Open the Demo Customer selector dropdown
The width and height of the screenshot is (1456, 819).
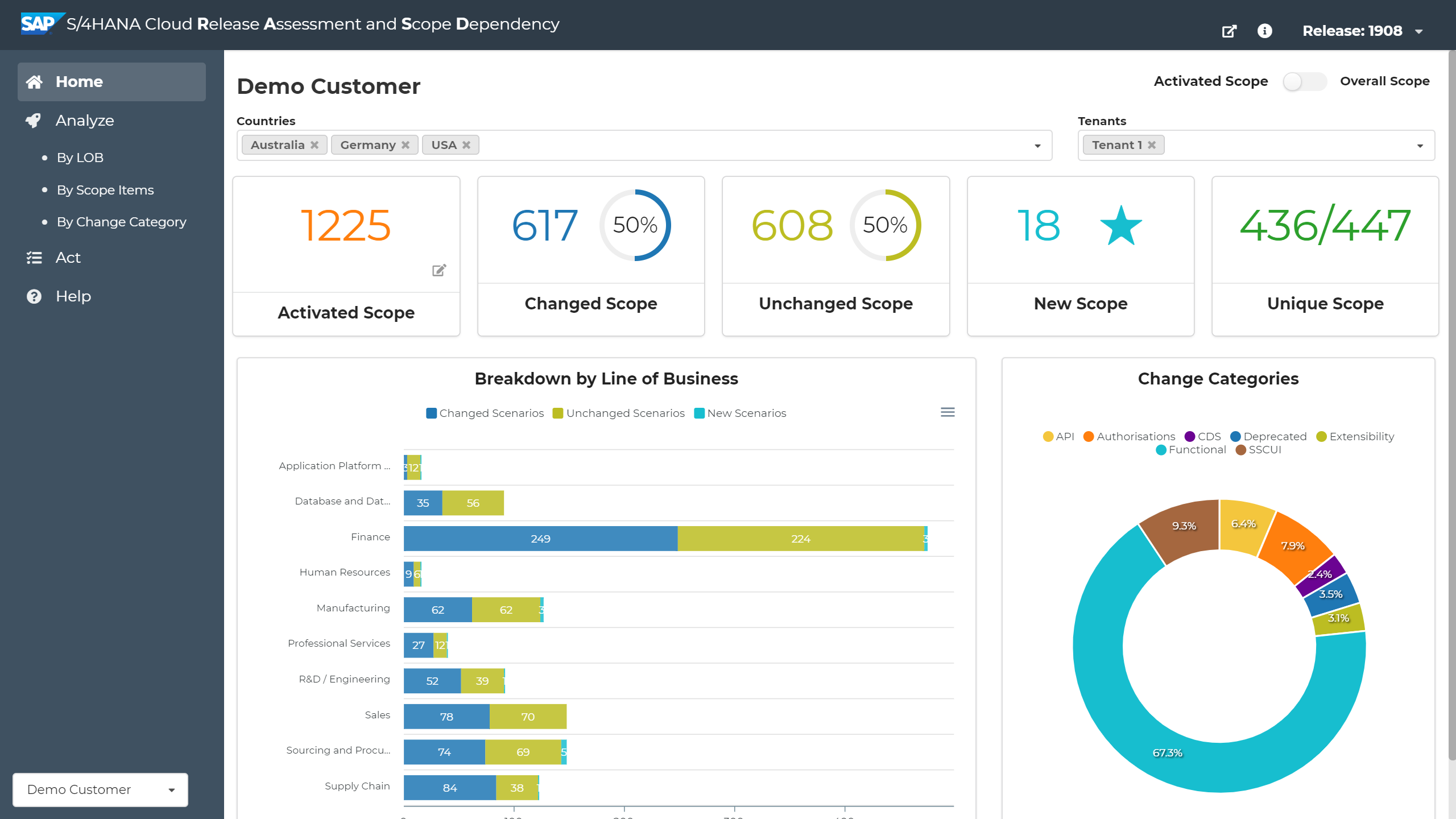point(100,789)
